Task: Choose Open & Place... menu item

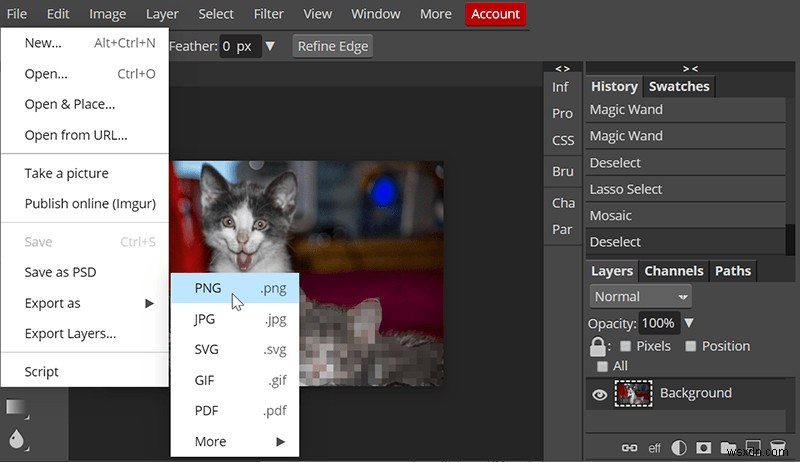Action: pos(85,105)
